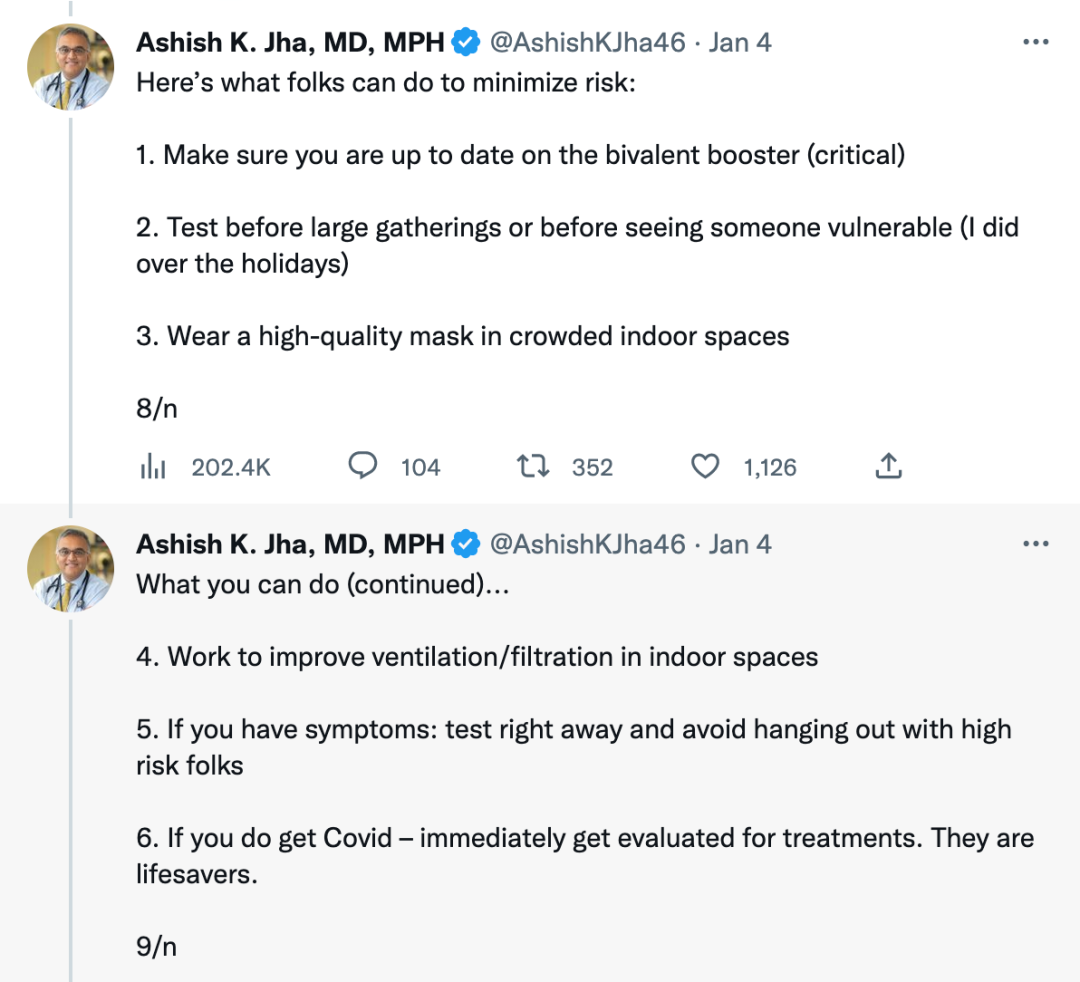Image resolution: width=1080 pixels, height=982 pixels.
Task: Open Ashish K. Jha name on first tweet
Action: [x=290, y=43]
